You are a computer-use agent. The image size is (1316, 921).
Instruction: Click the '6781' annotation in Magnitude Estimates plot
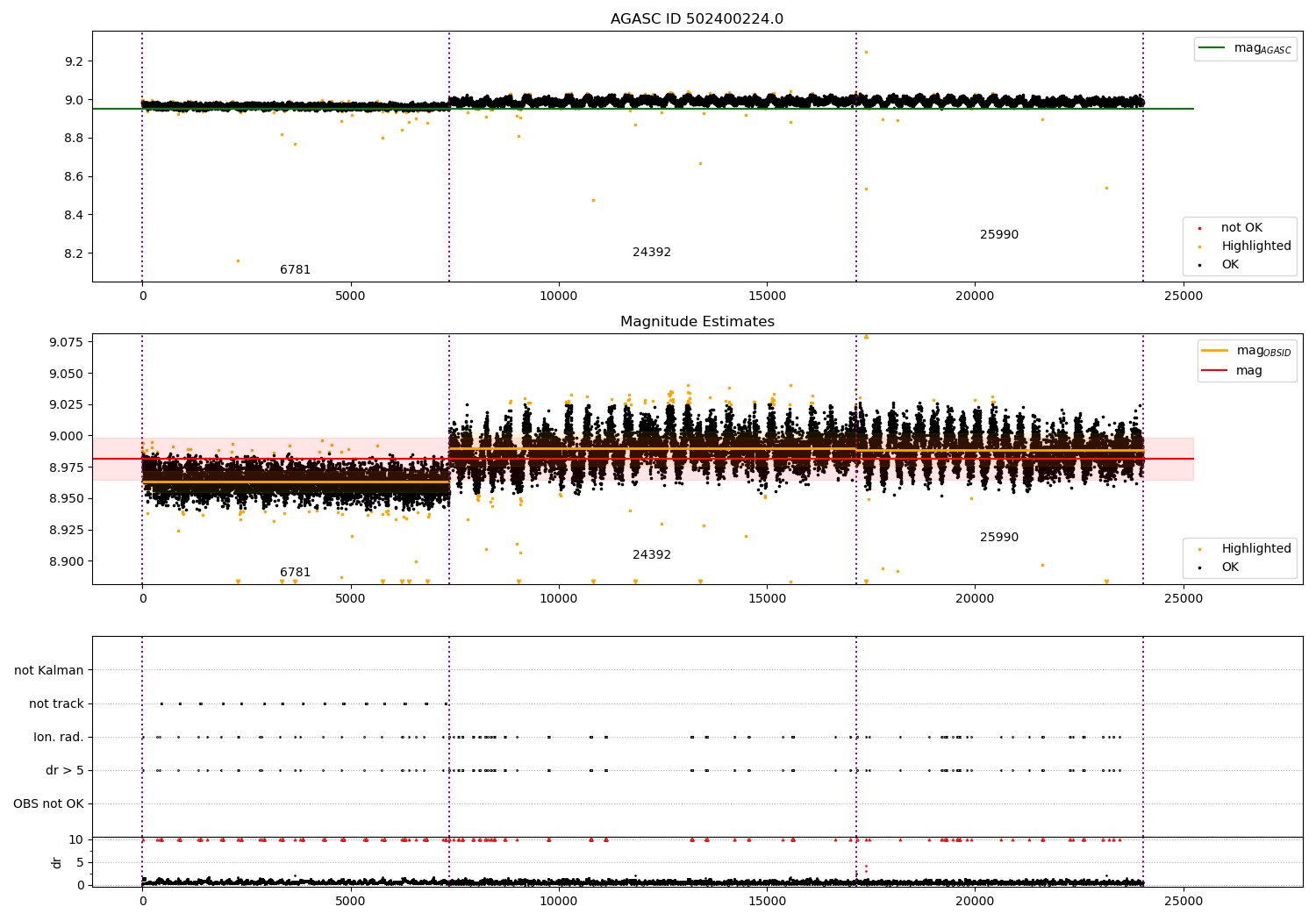[x=295, y=573]
